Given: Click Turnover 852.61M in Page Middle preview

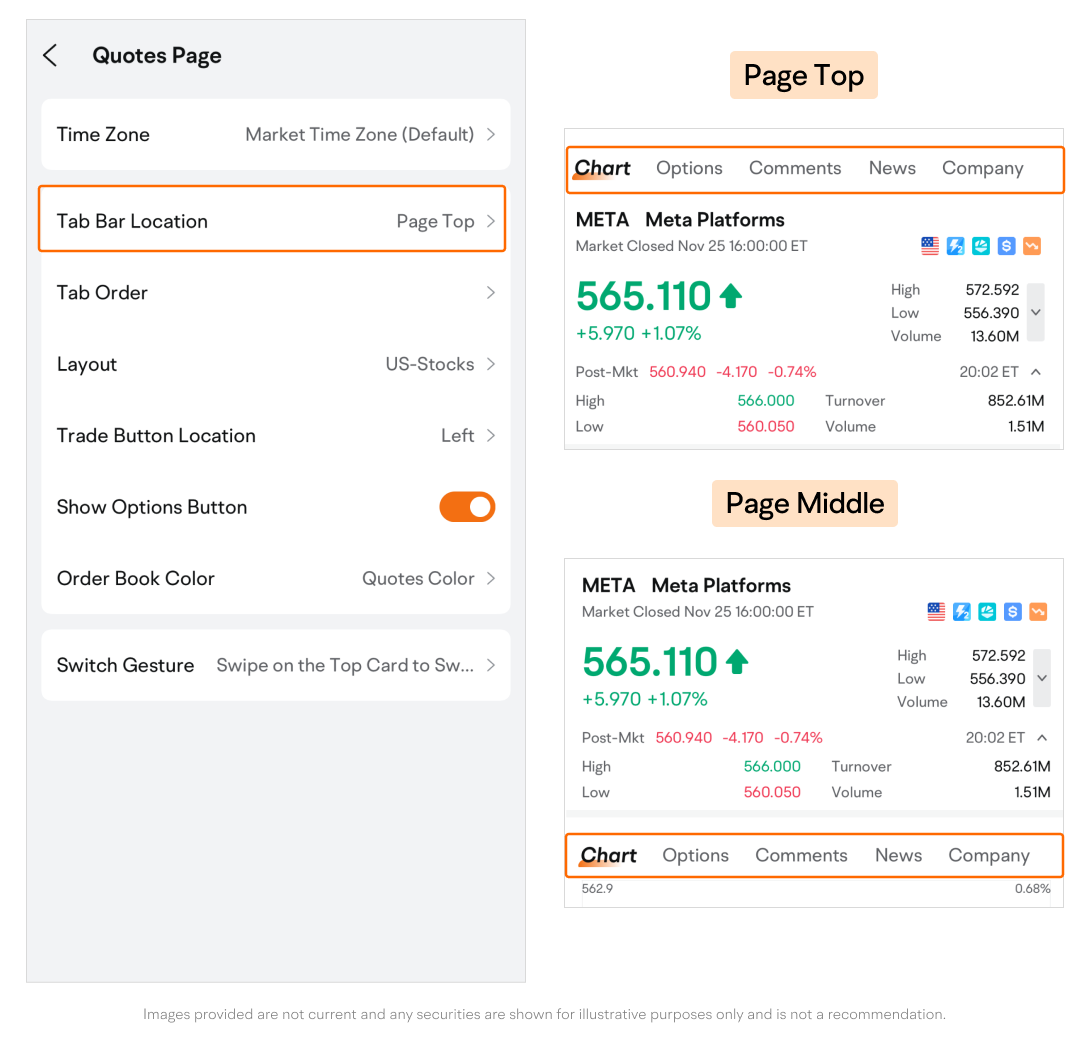Looking at the screenshot, I should [x=941, y=766].
